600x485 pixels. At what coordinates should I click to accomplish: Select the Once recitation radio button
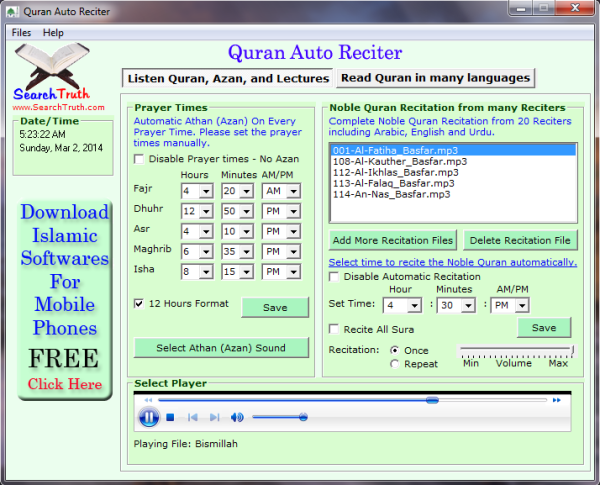pos(395,350)
